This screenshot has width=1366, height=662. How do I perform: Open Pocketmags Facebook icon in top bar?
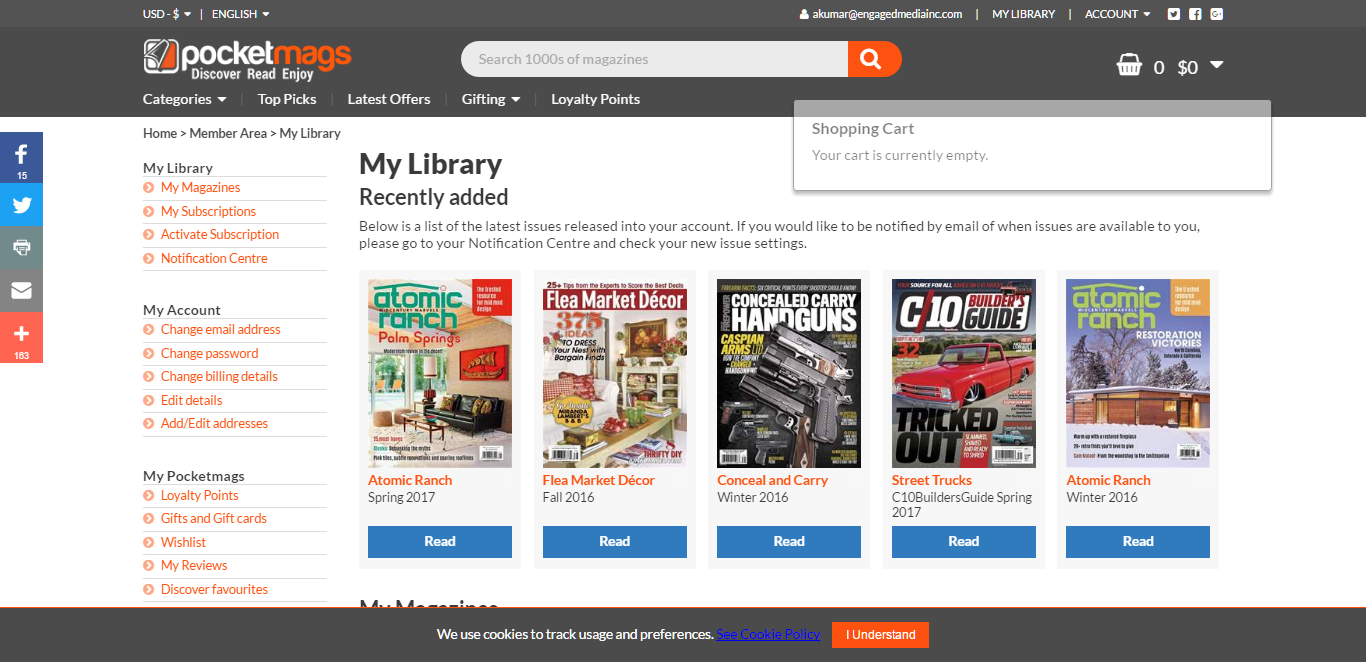[x=1195, y=14]
